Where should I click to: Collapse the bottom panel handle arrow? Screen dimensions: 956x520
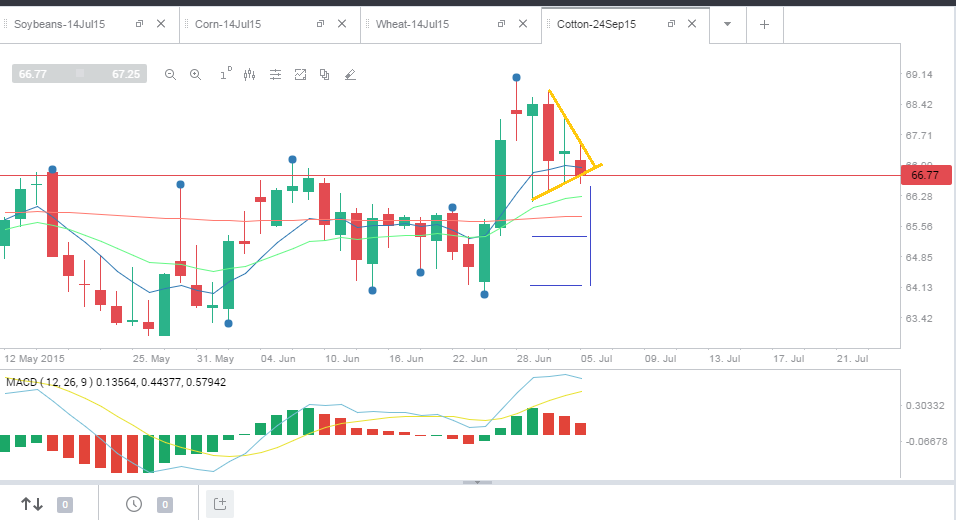(477, 482)
